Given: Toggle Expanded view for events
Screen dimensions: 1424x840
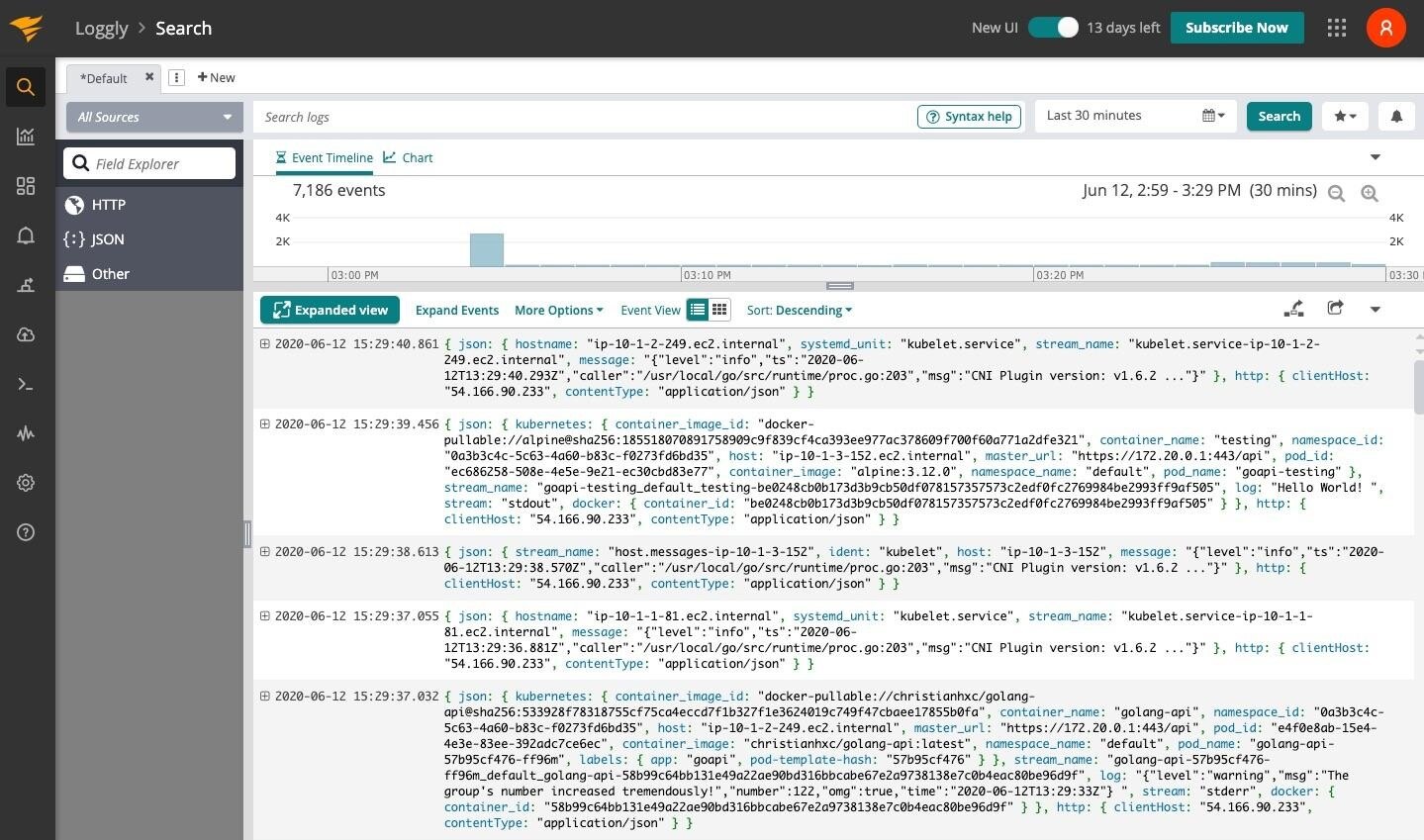Looking at the screenshot, I should coord(330,310).
